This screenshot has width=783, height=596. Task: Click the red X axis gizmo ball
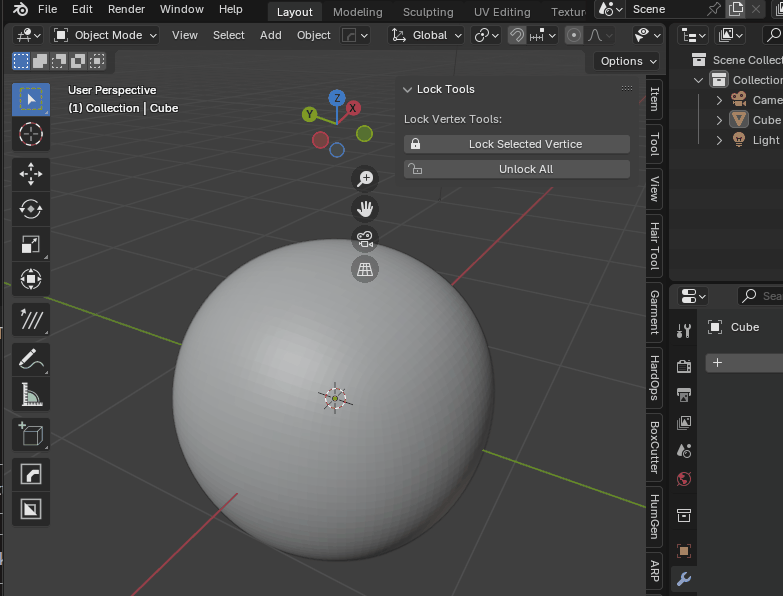(353, 108)
